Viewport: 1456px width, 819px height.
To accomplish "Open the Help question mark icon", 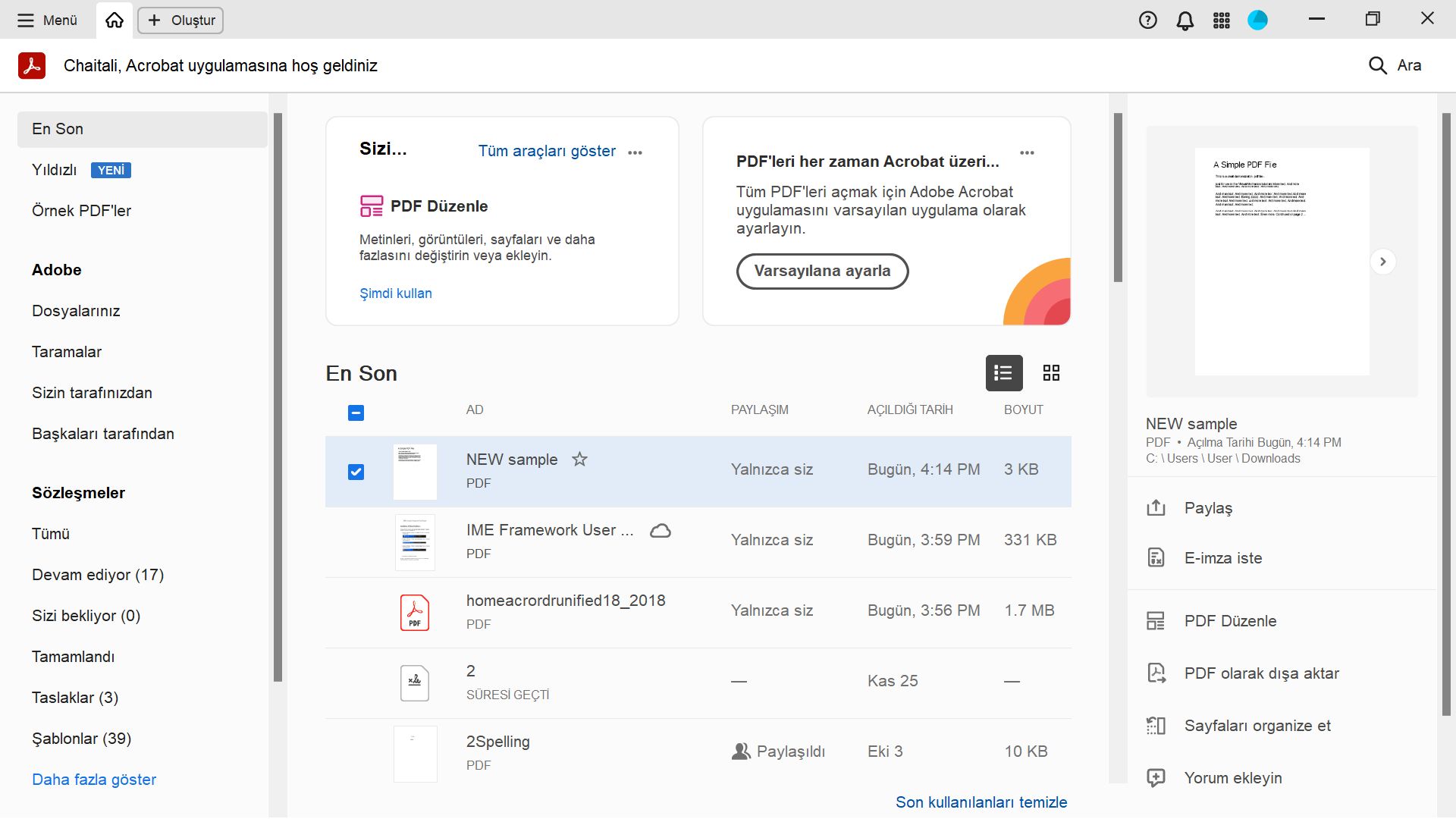I will coord(1147,20).
